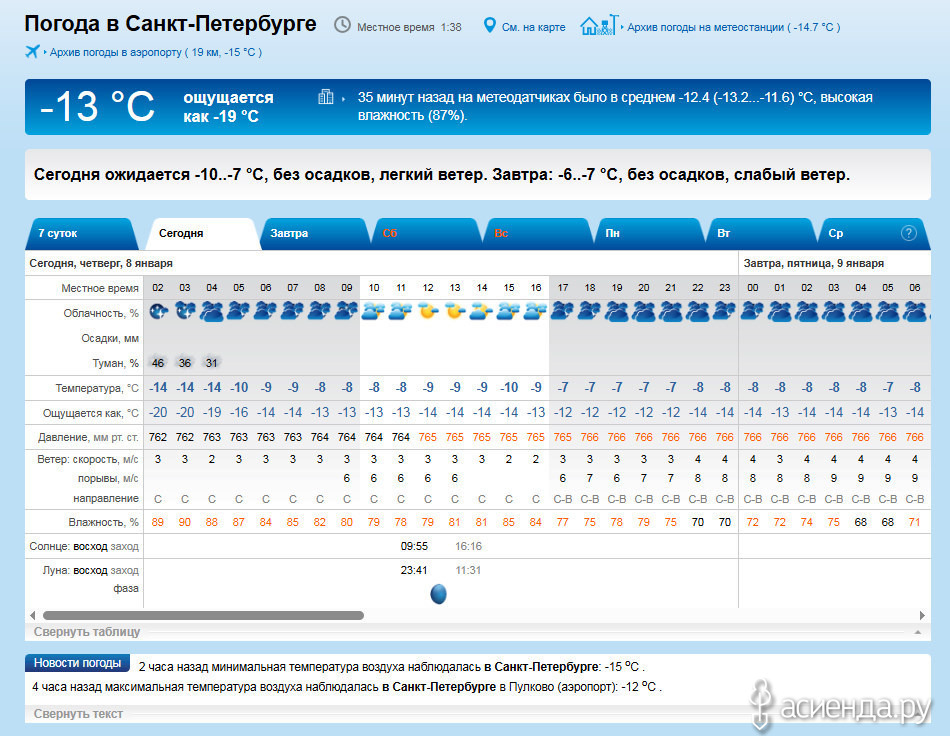Click the small up arrow right of Свернуть таблицу

[x=916, y=633]
